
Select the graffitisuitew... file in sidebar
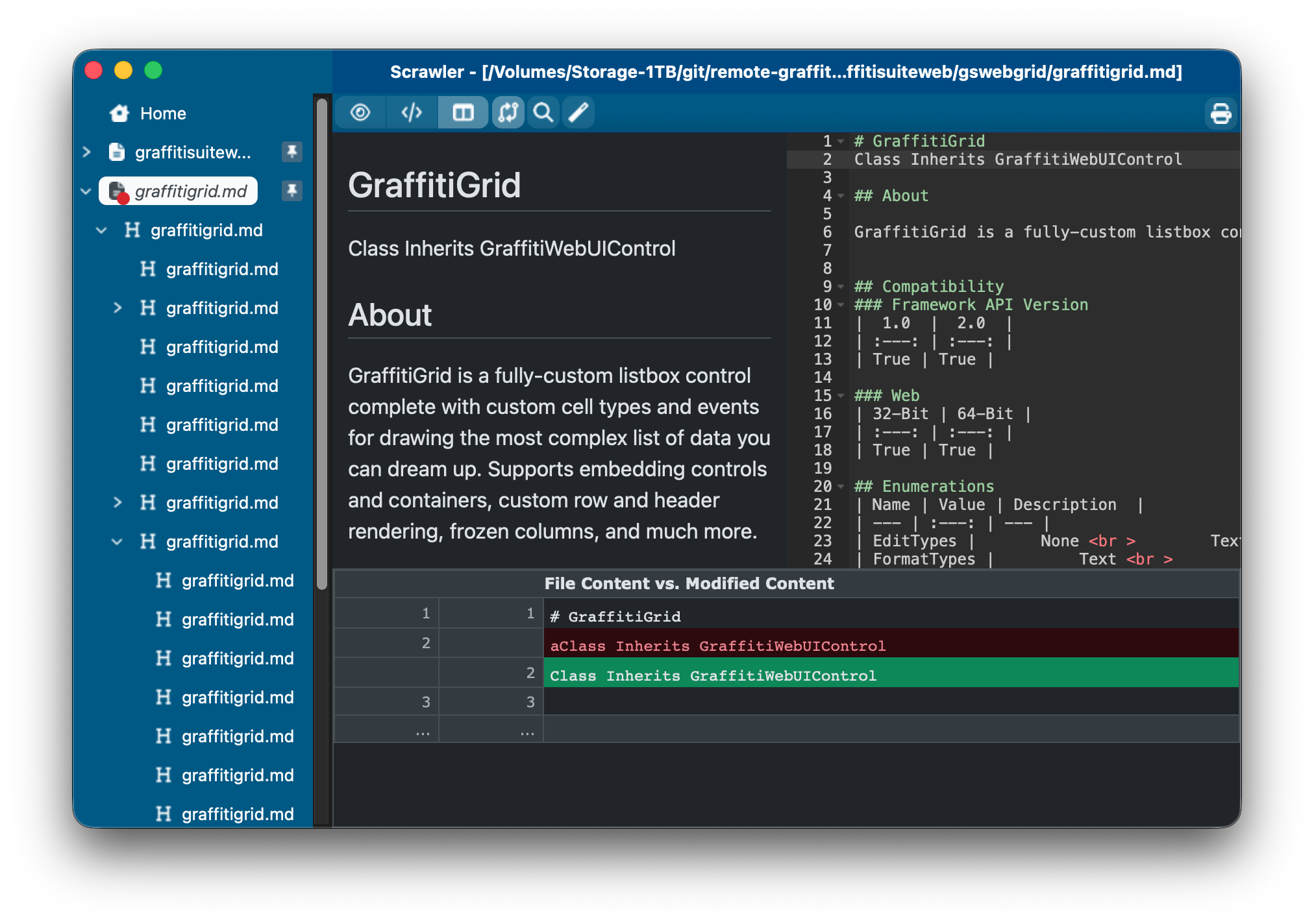pyautogui.click(x=193, y=152)
